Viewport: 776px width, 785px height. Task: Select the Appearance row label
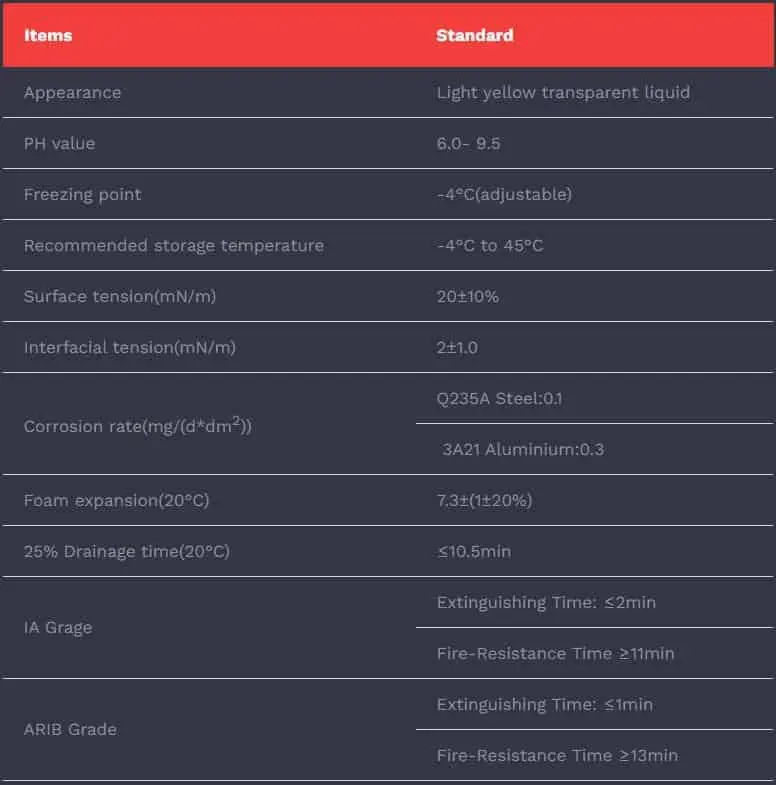tap(72, 92)
